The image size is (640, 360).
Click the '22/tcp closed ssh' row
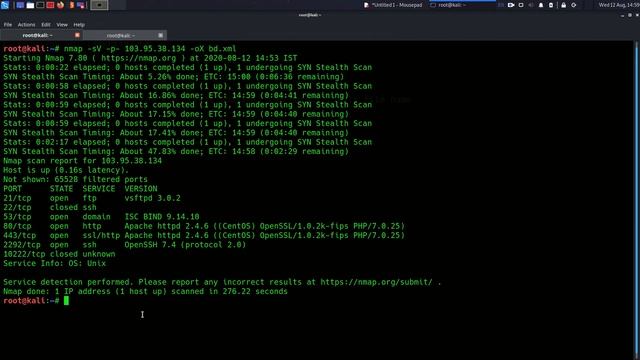coord(50,208)
